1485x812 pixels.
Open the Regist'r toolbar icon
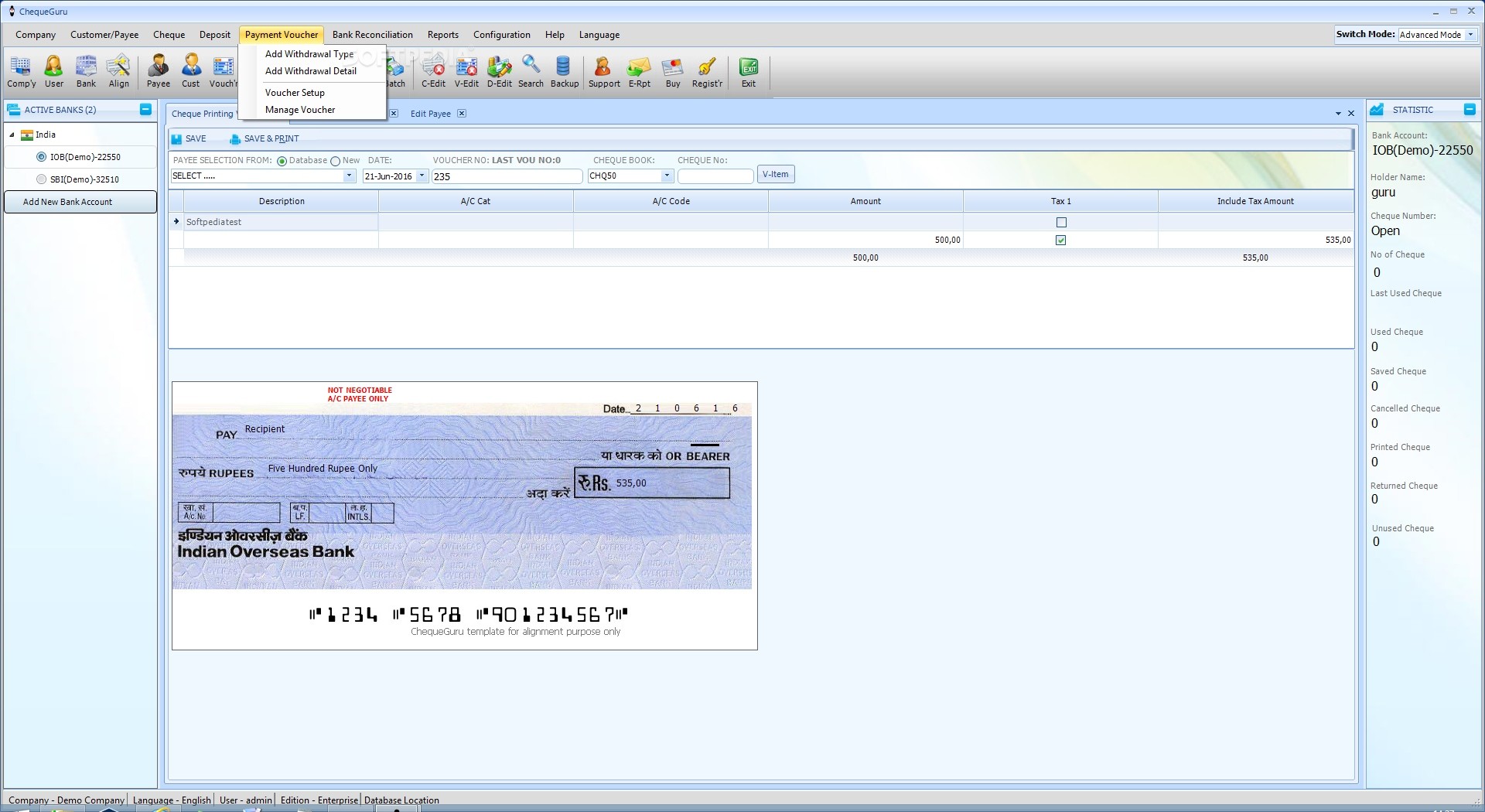(707, 72)
